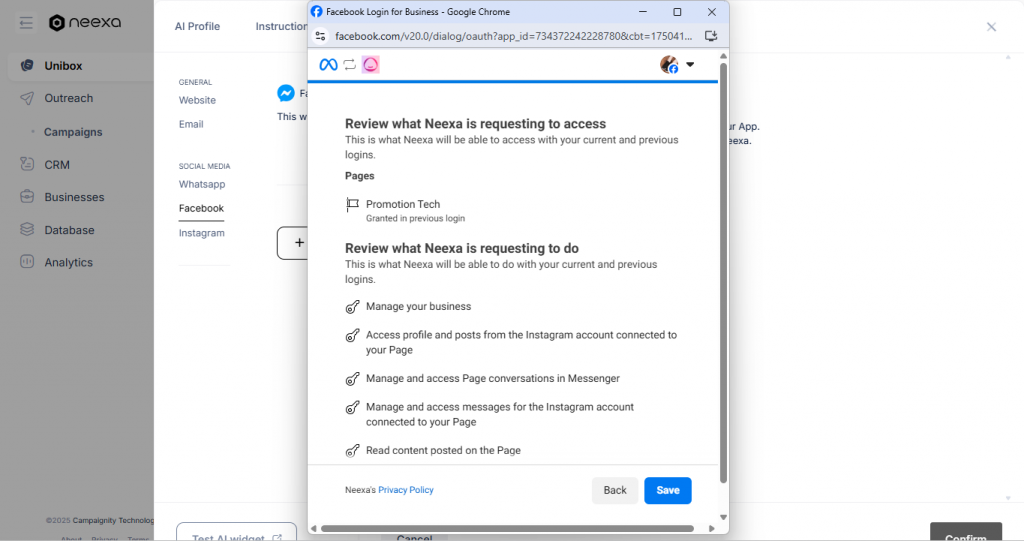Click the Back button in the Facebook dialog
This screenshot has width=1024, height=541.
[615, 490]
